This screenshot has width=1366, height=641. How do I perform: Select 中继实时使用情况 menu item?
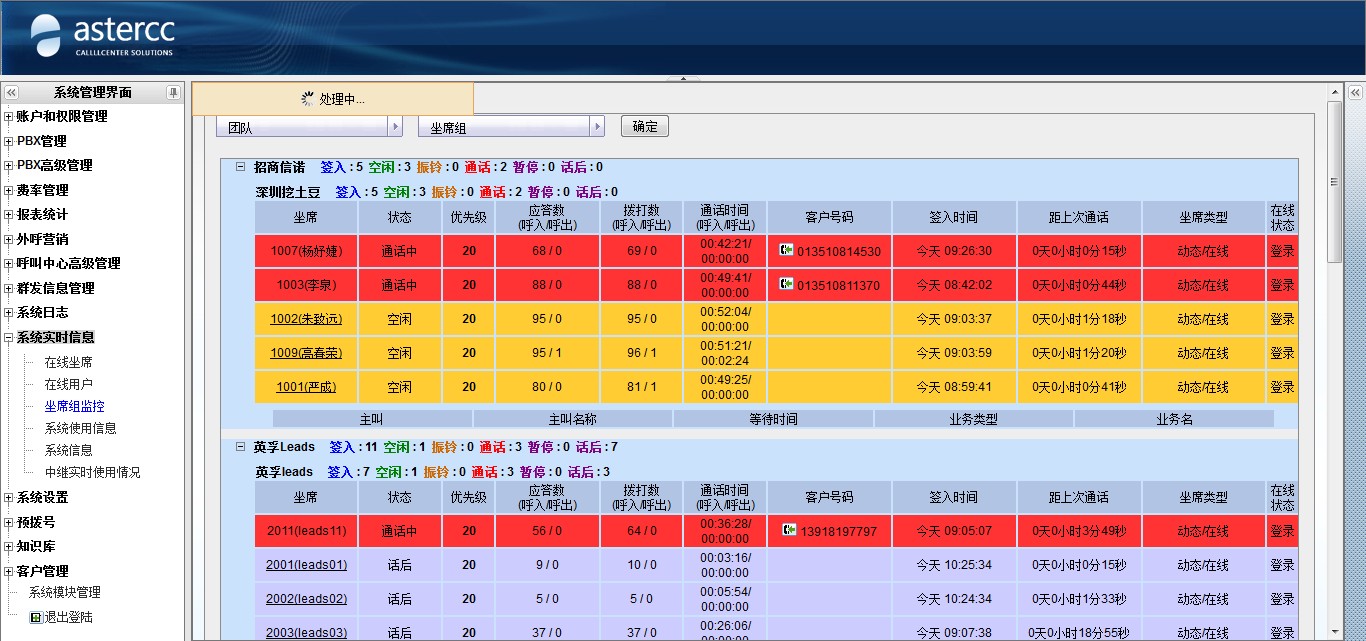(x=92, y=472)
